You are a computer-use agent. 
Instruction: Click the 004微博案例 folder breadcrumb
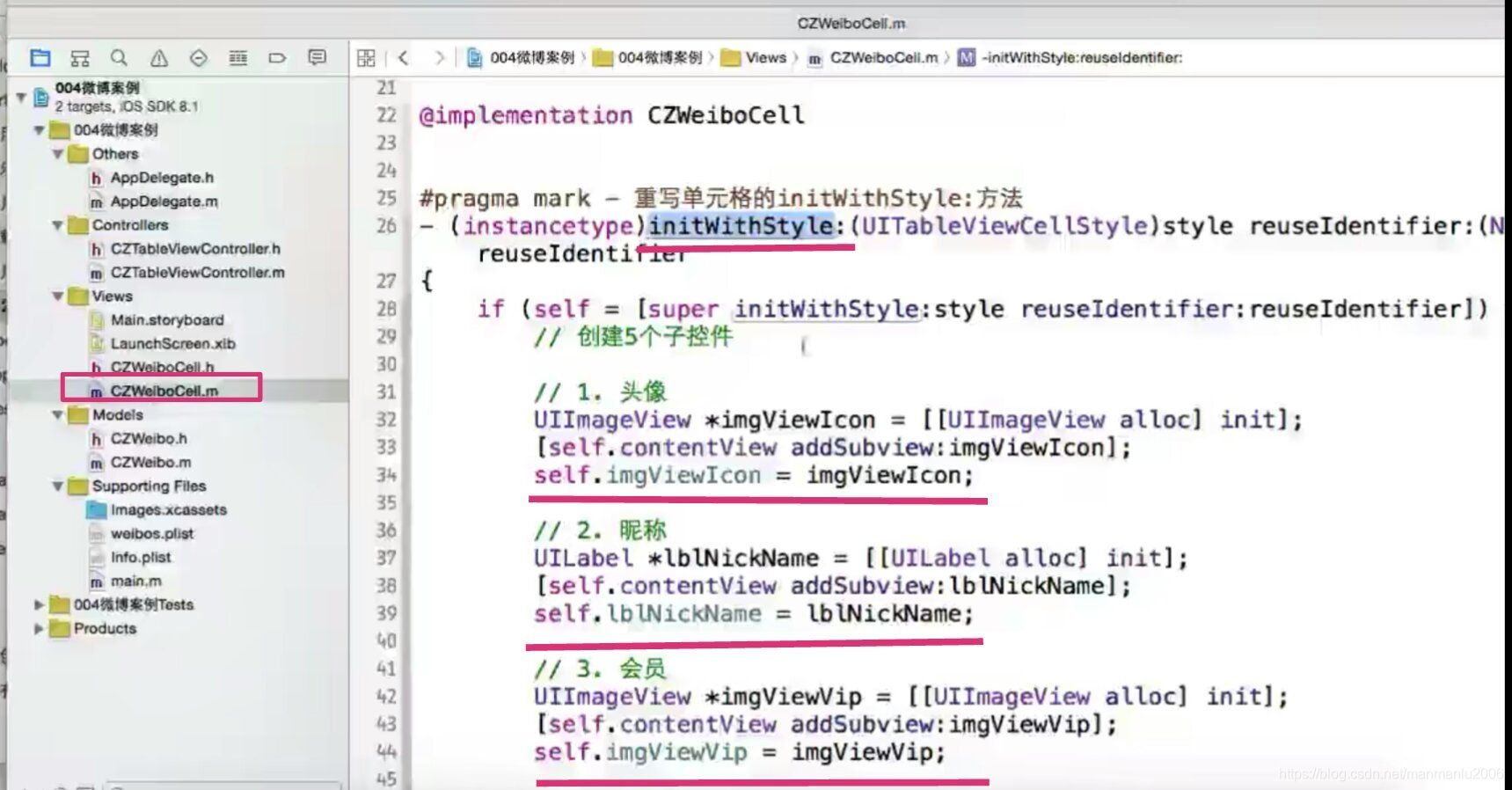[648, 58]
